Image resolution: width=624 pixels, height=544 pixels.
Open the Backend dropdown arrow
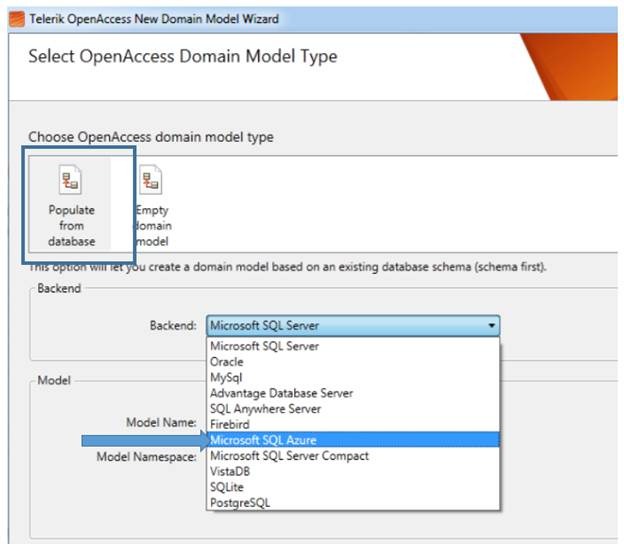[x=490, y=325]
